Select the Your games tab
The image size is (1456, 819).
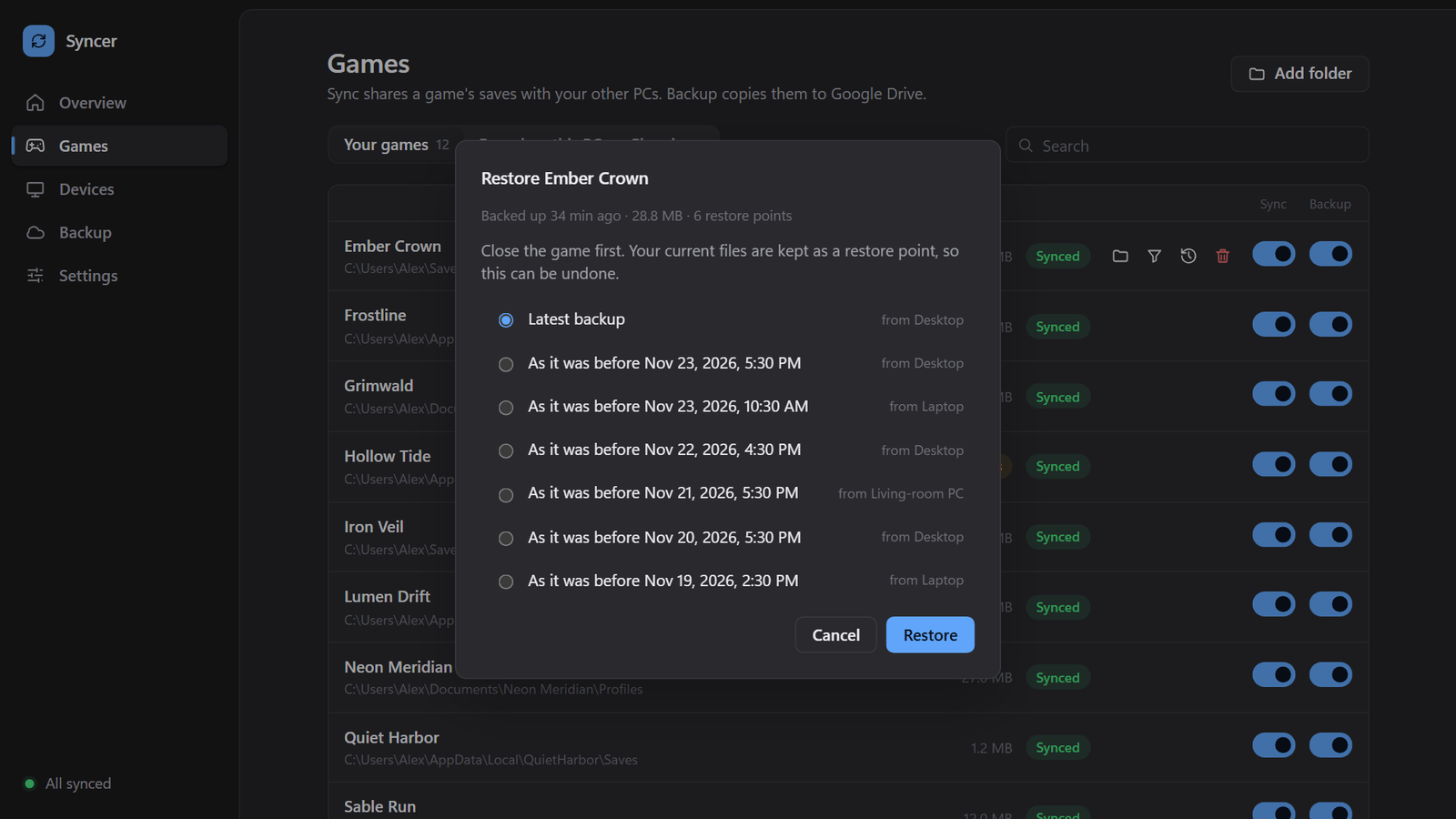[x=396, y=145]
